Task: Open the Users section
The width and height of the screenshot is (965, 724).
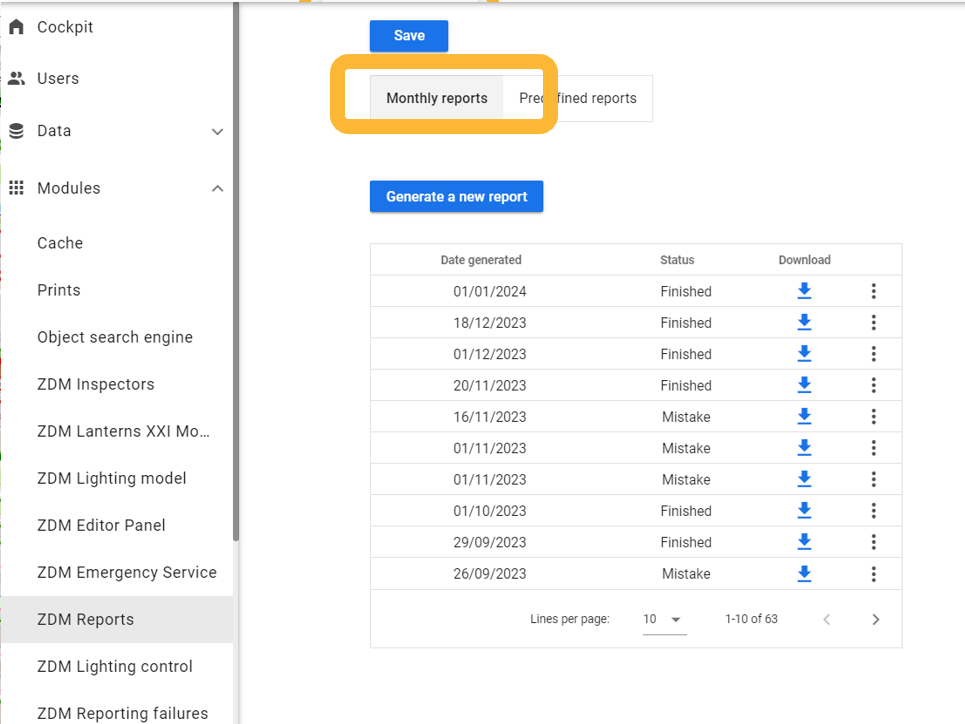Action: [x=58, y=79]
